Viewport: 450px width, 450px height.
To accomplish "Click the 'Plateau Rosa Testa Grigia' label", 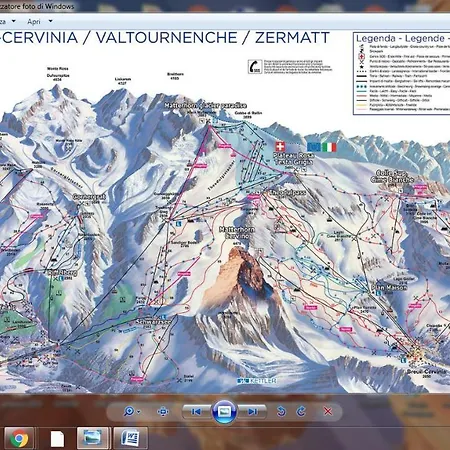I will point(293,159).
